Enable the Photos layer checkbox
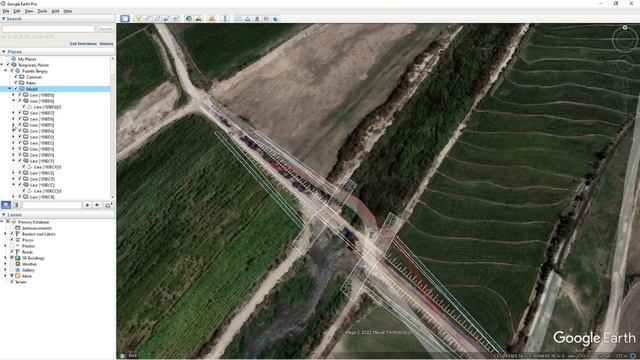Screen dimensions: 640x360 click(12, 246)
